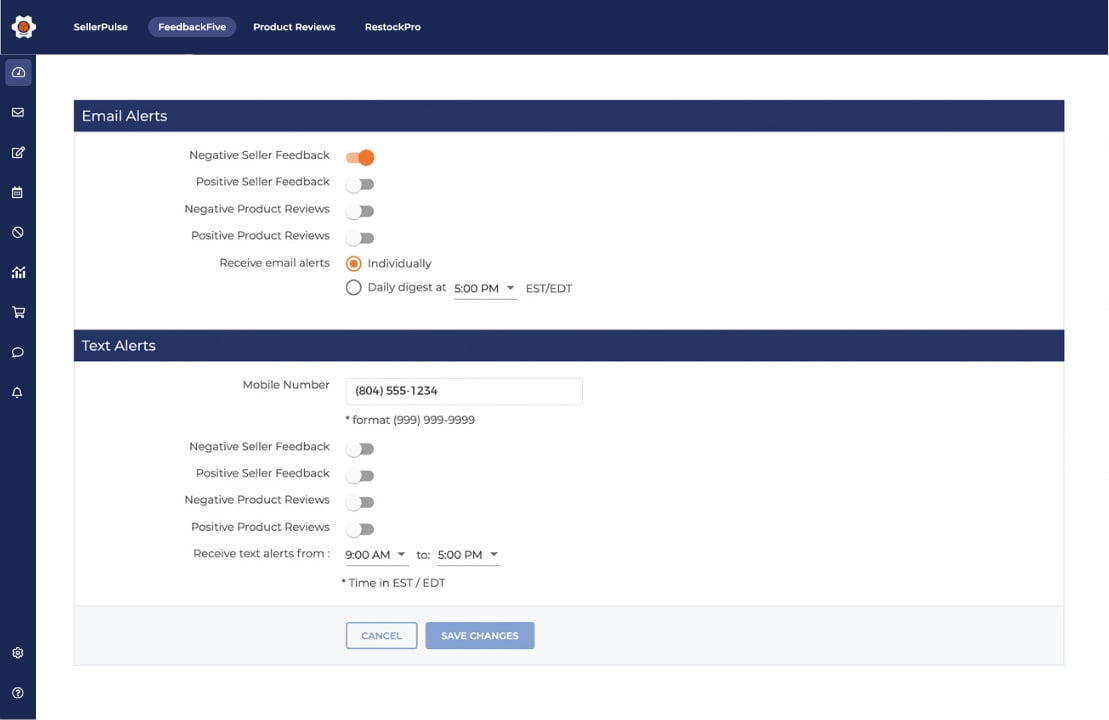Click the "Mobile Number" label
This screenshot has width=1109, height=720.
(286, 385)
